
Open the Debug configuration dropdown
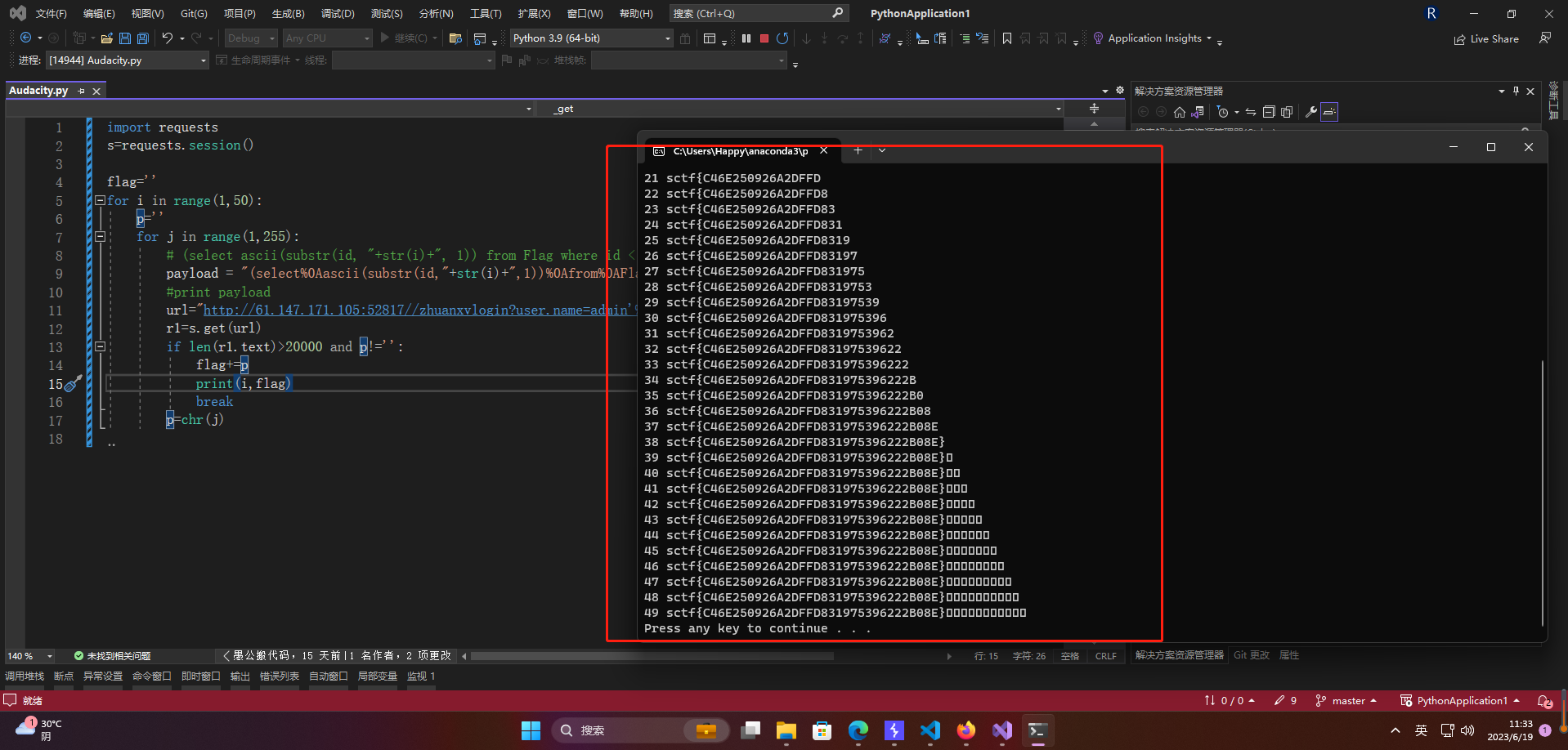click(251, 38)
